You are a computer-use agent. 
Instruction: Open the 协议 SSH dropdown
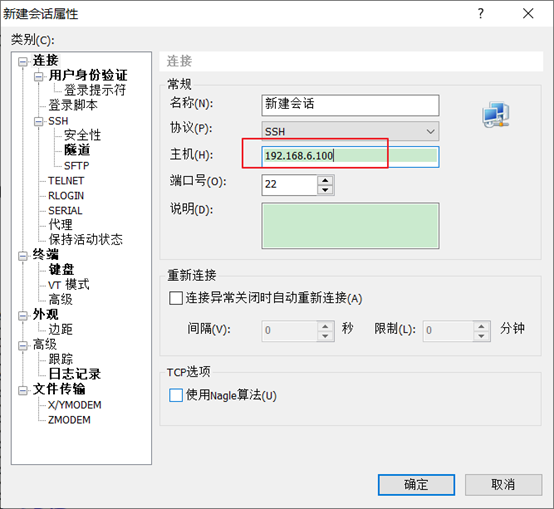(350, 131)
